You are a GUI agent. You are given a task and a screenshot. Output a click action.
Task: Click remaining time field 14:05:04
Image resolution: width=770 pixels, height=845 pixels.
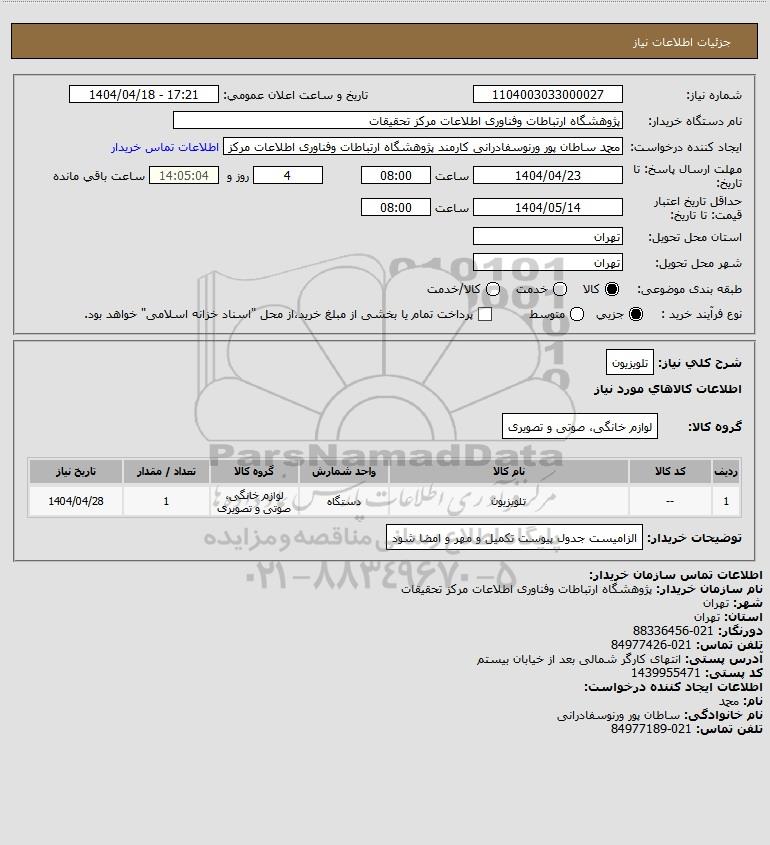pos(184,175)
